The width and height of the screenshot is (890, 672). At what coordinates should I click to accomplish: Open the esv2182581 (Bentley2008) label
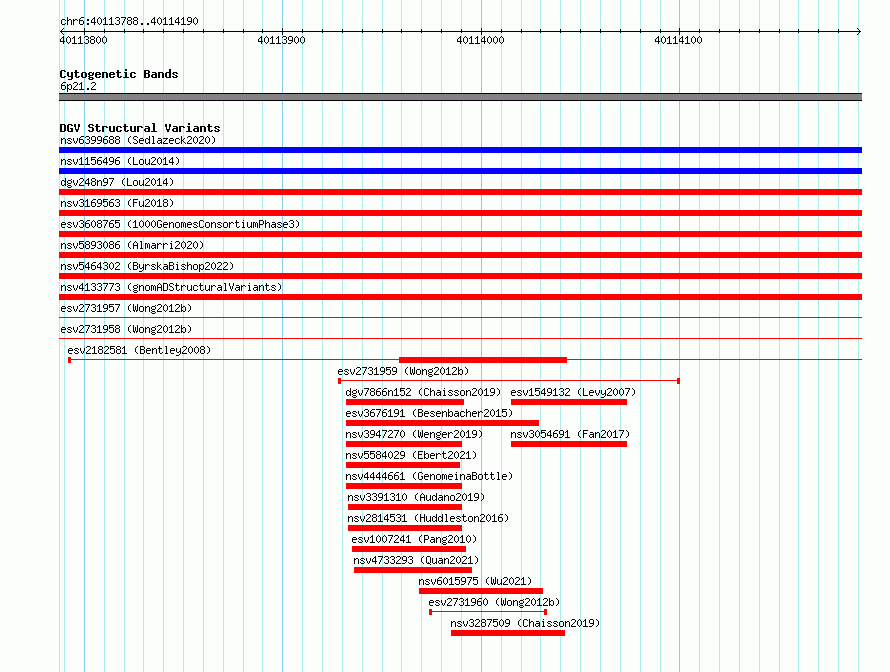139,350
